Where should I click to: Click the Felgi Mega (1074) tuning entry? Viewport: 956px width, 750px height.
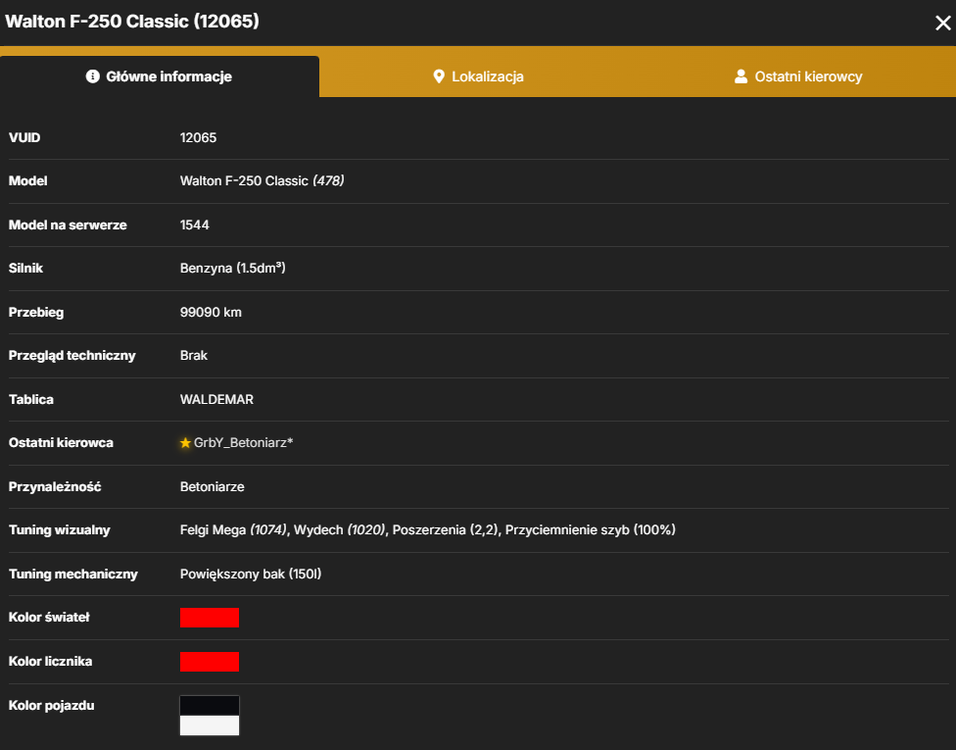click(x=234, y=530)
